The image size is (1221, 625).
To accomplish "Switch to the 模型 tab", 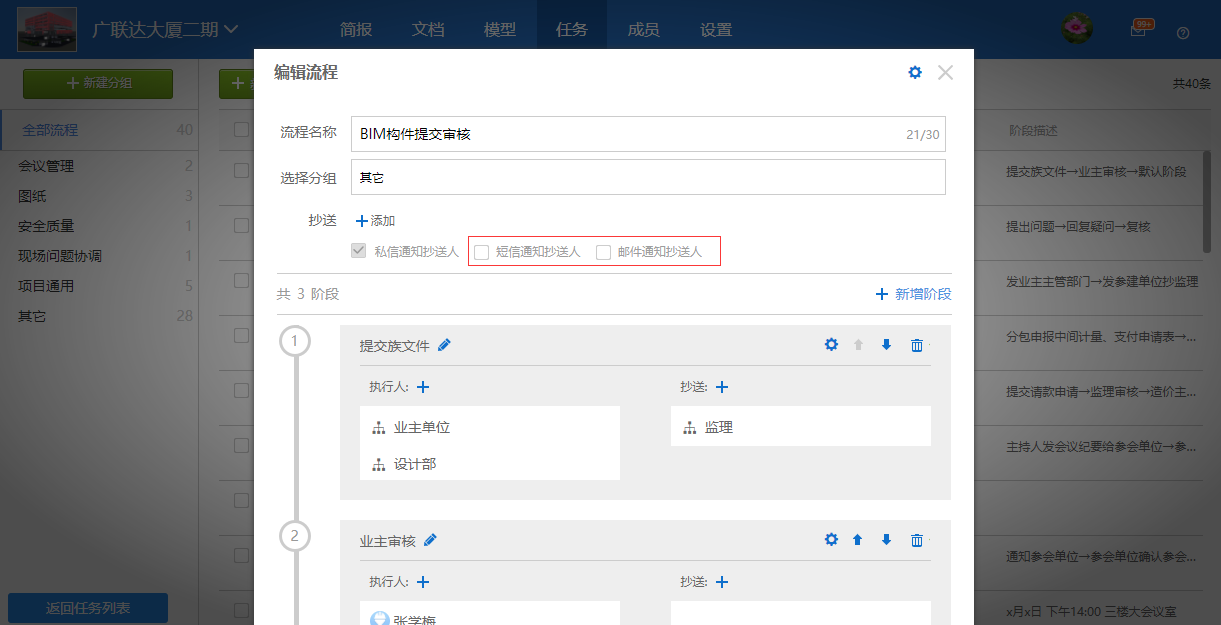I will click(x=500, y=30).
